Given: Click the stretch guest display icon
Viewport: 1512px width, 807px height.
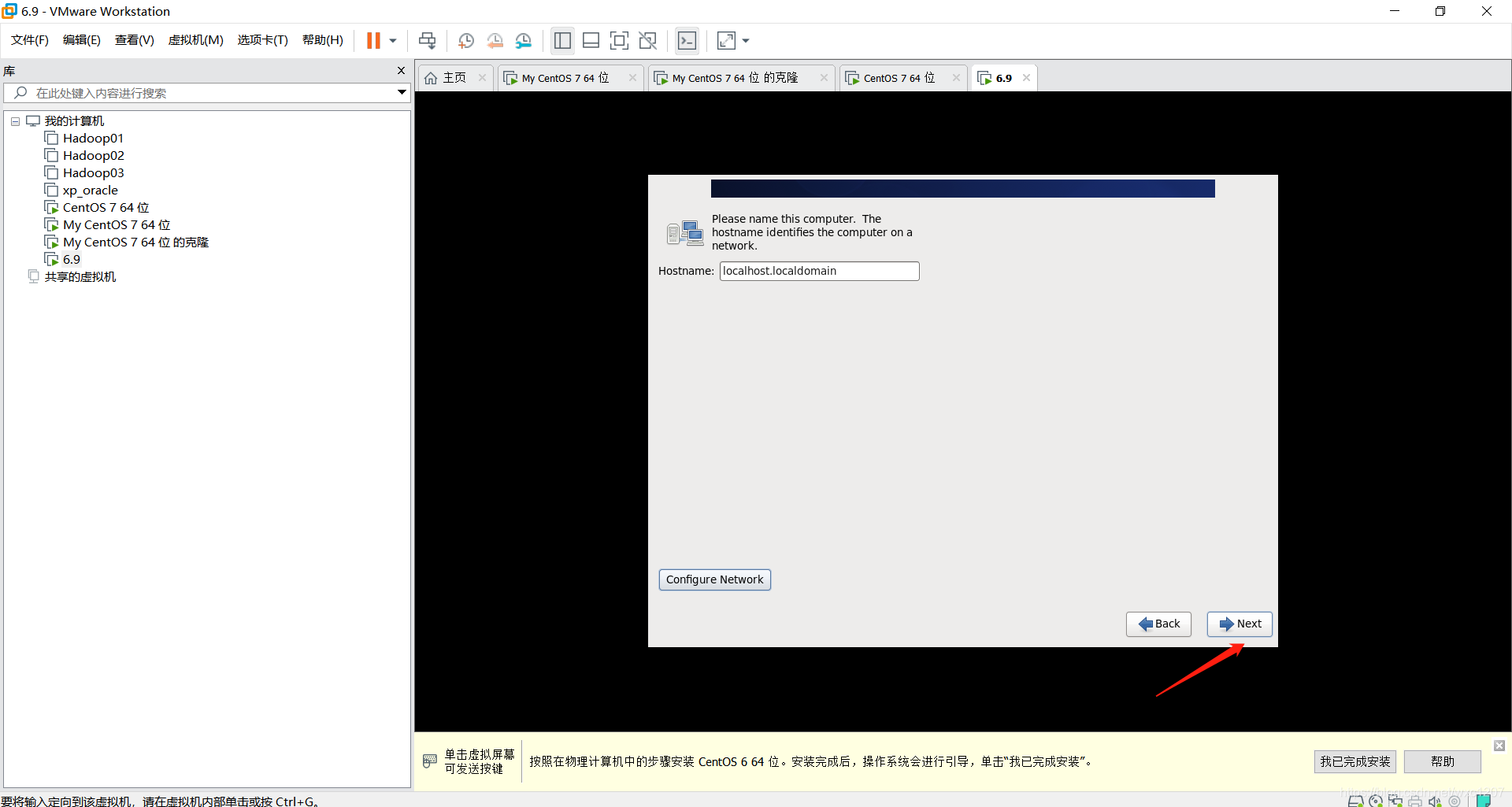Looking at the screenshot, I should [727, 40].
